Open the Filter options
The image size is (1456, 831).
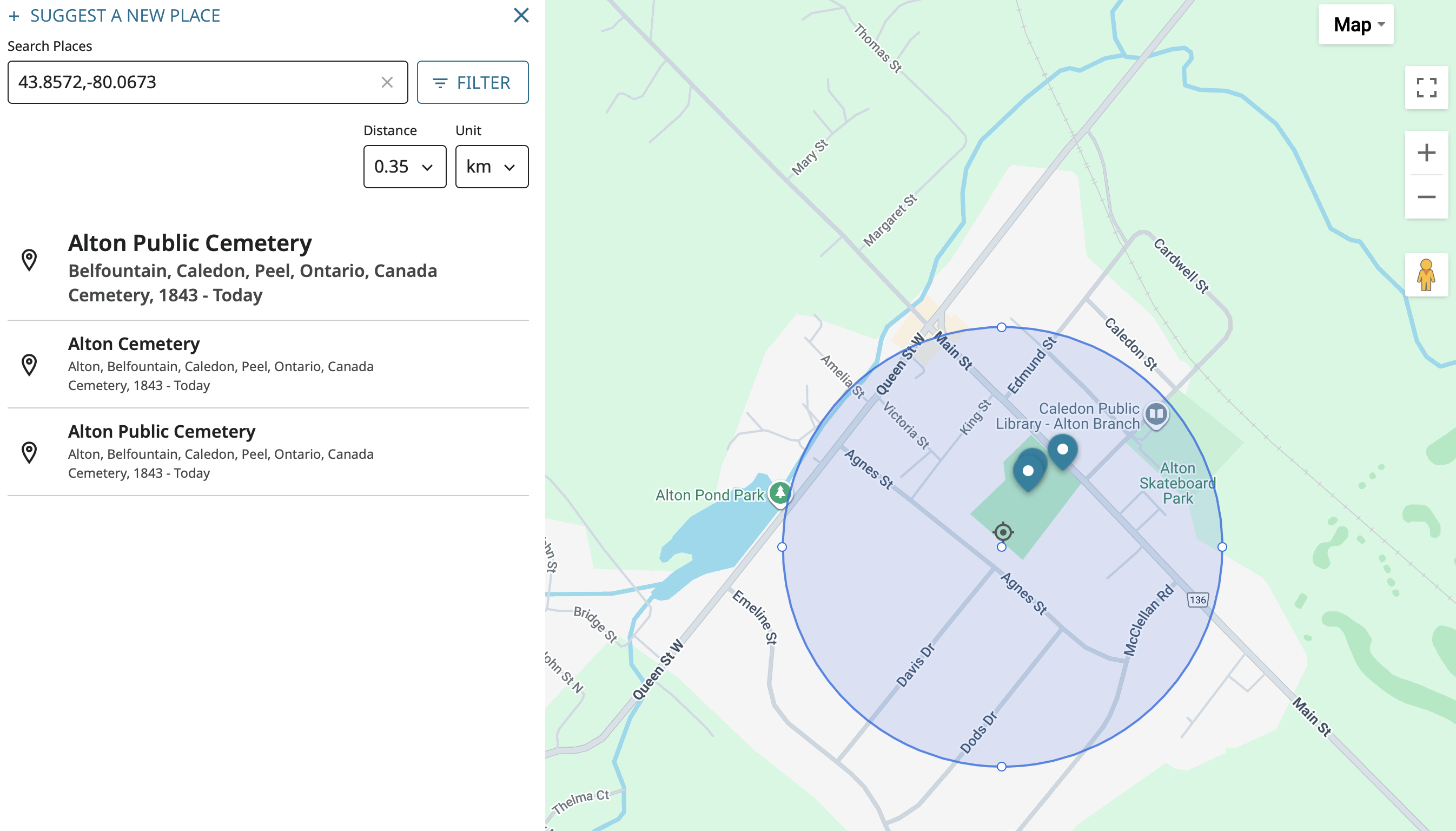point(472,83)
